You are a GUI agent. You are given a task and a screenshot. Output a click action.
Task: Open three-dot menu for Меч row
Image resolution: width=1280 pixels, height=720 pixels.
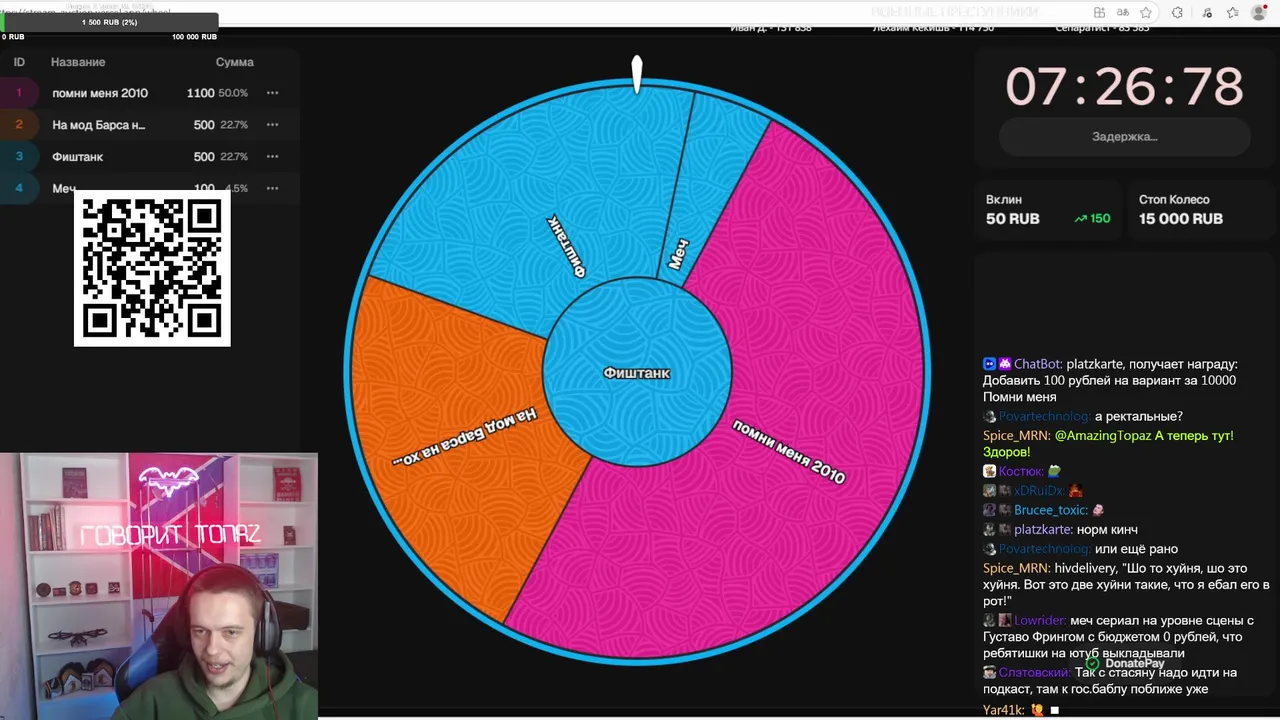pyautogui.click(x=272, y=188)
